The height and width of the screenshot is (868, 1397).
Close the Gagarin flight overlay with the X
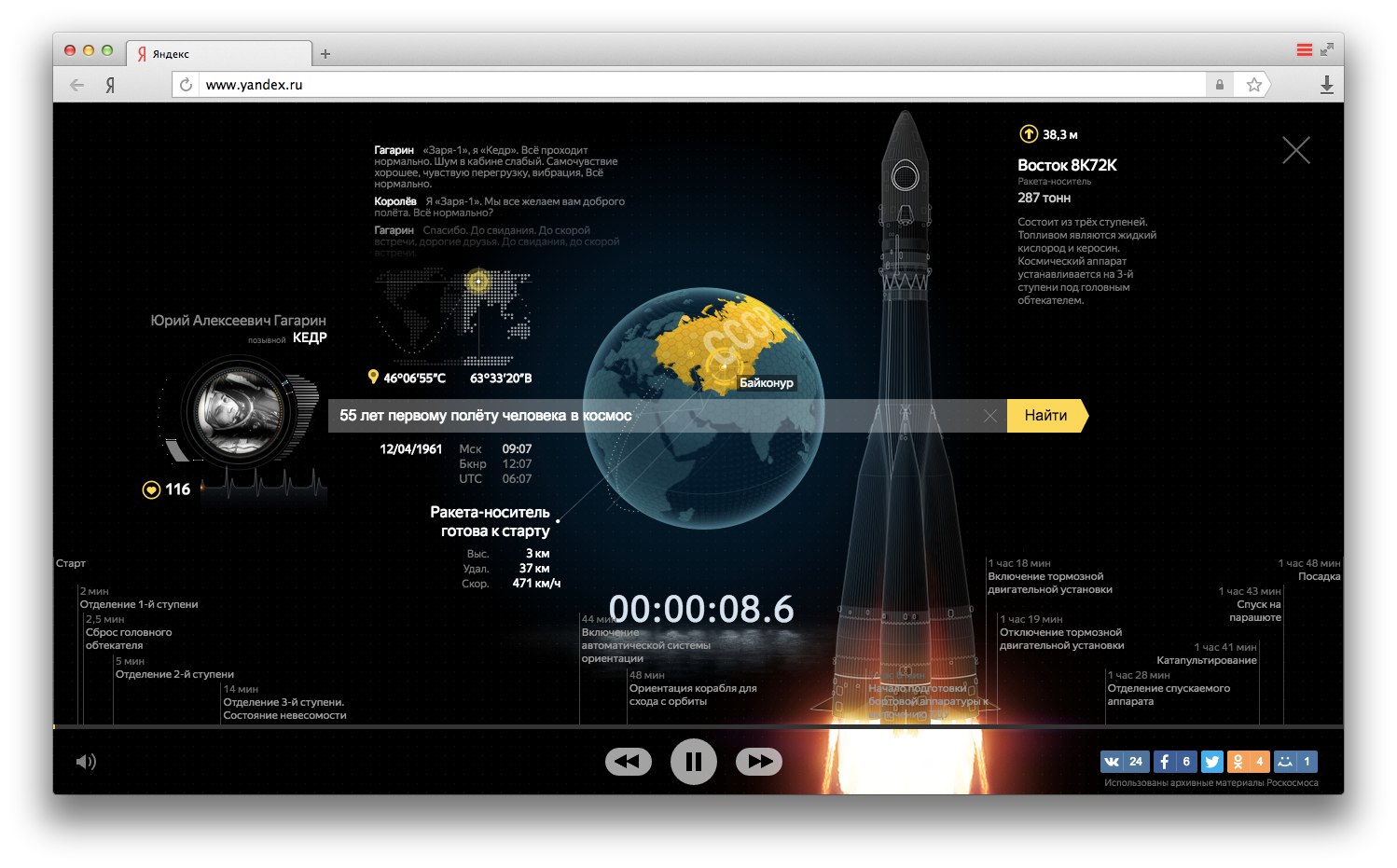1296,150
